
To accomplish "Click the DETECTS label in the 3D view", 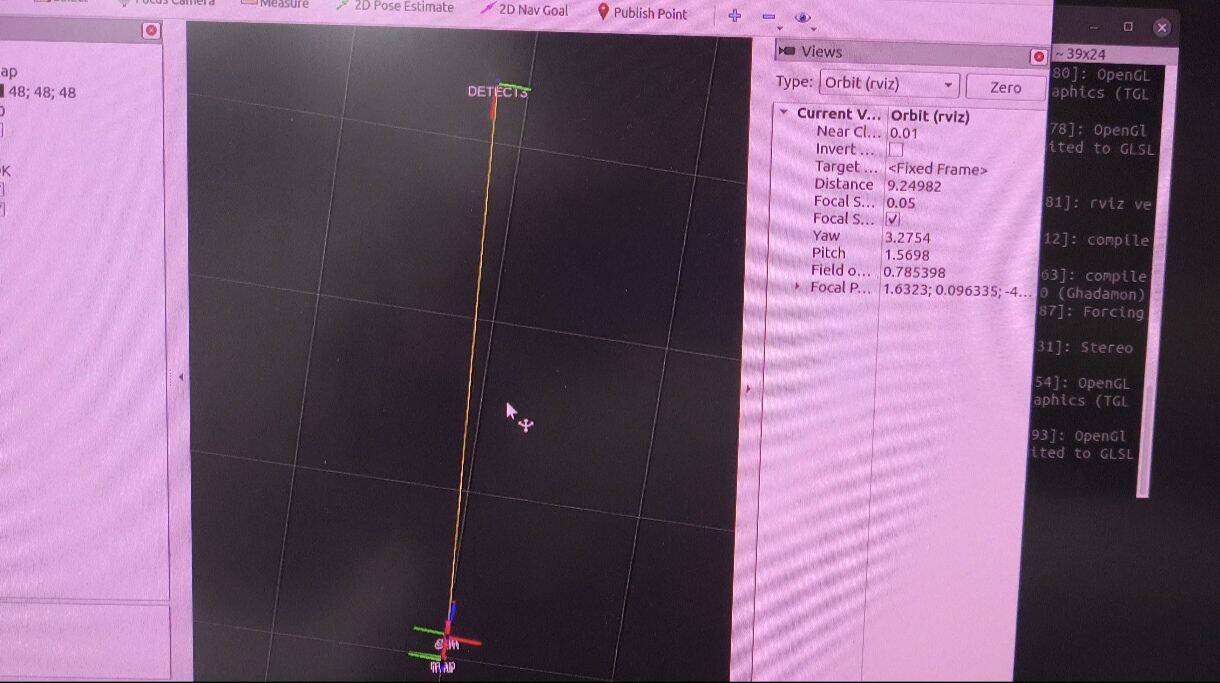I will 497,92.
